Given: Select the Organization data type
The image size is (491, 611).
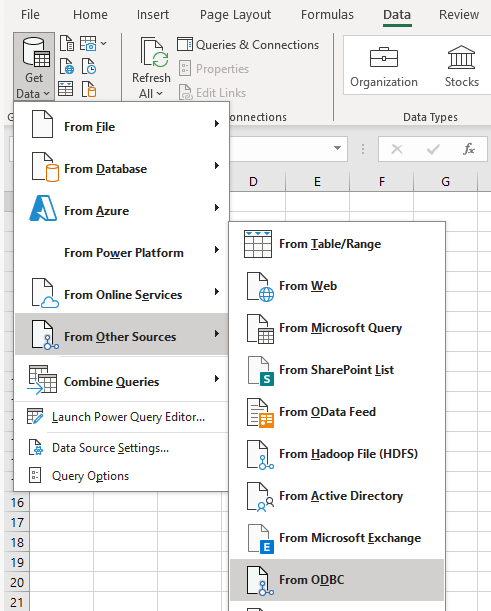Looking at the screenshot, I should click(x=384, y=67).
